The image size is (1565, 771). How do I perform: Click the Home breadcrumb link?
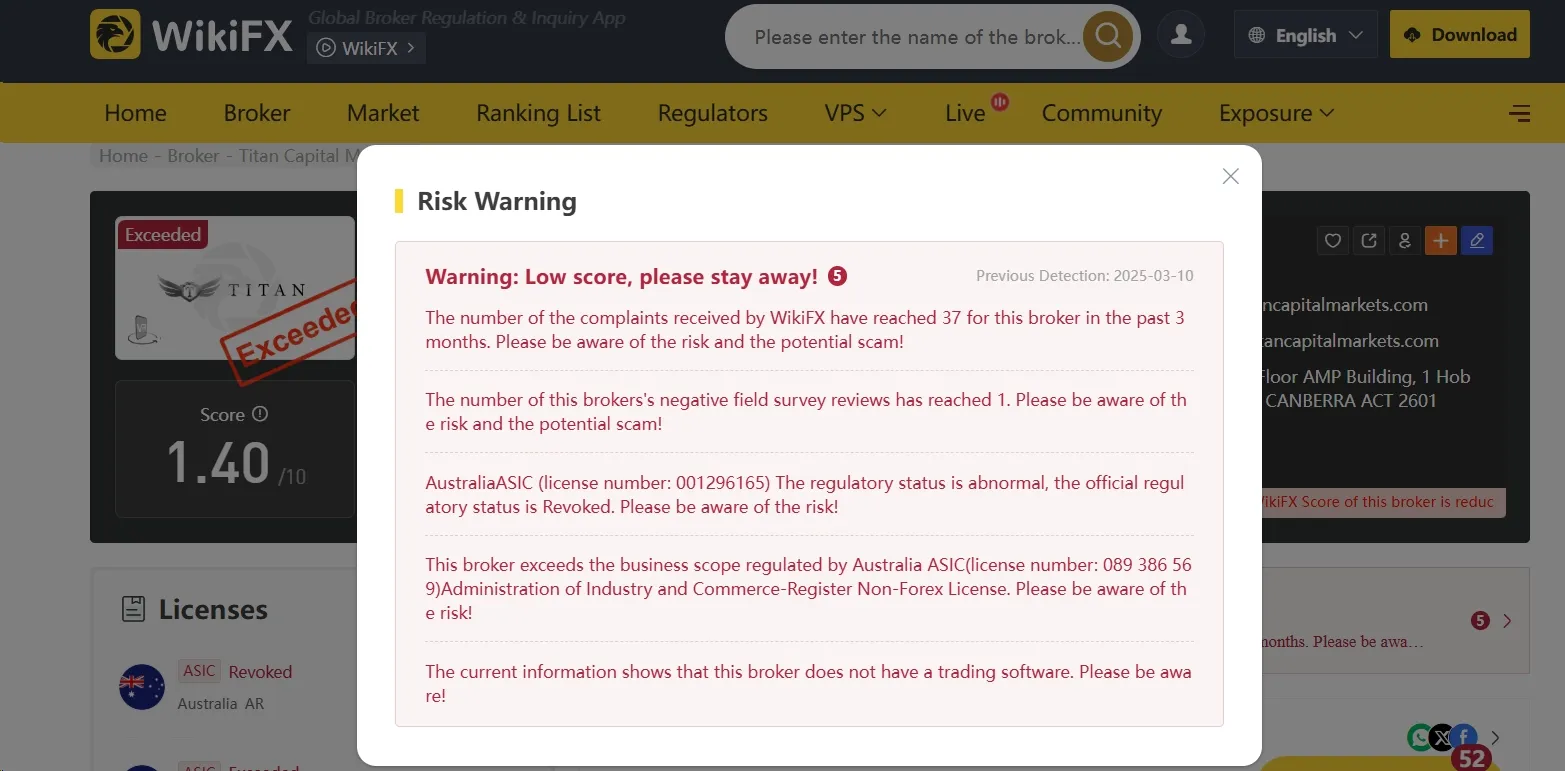pyautogui.click(x=123, y=156)
